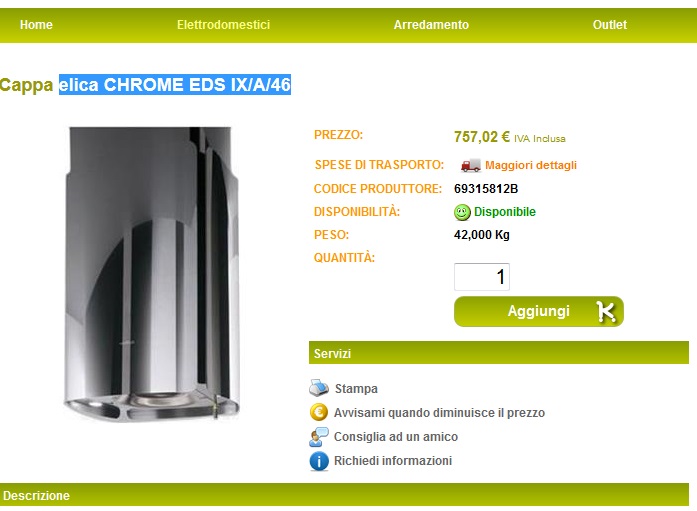Go to the Arredamento section
This screenshot has height=511, width=697.
(x=431, y=25)
